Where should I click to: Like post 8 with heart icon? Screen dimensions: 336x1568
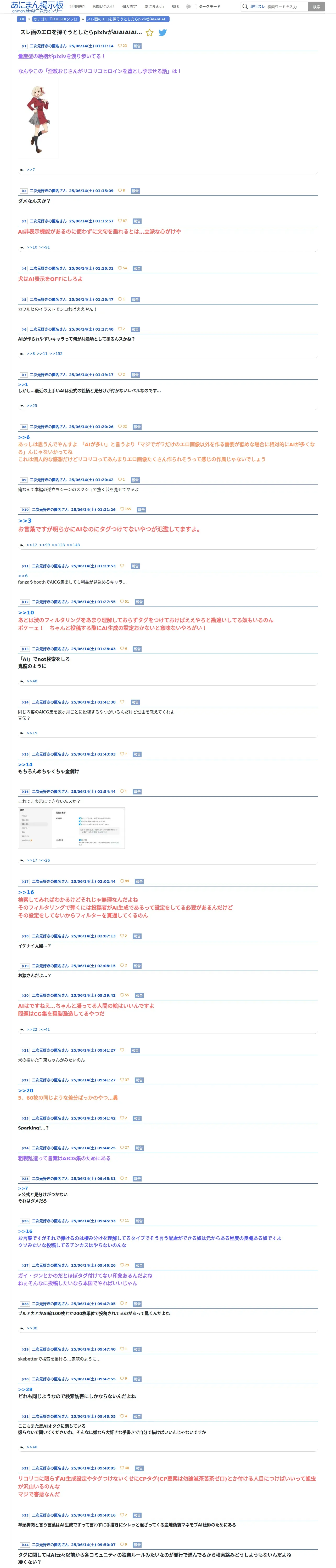click(x=120, y=427)
